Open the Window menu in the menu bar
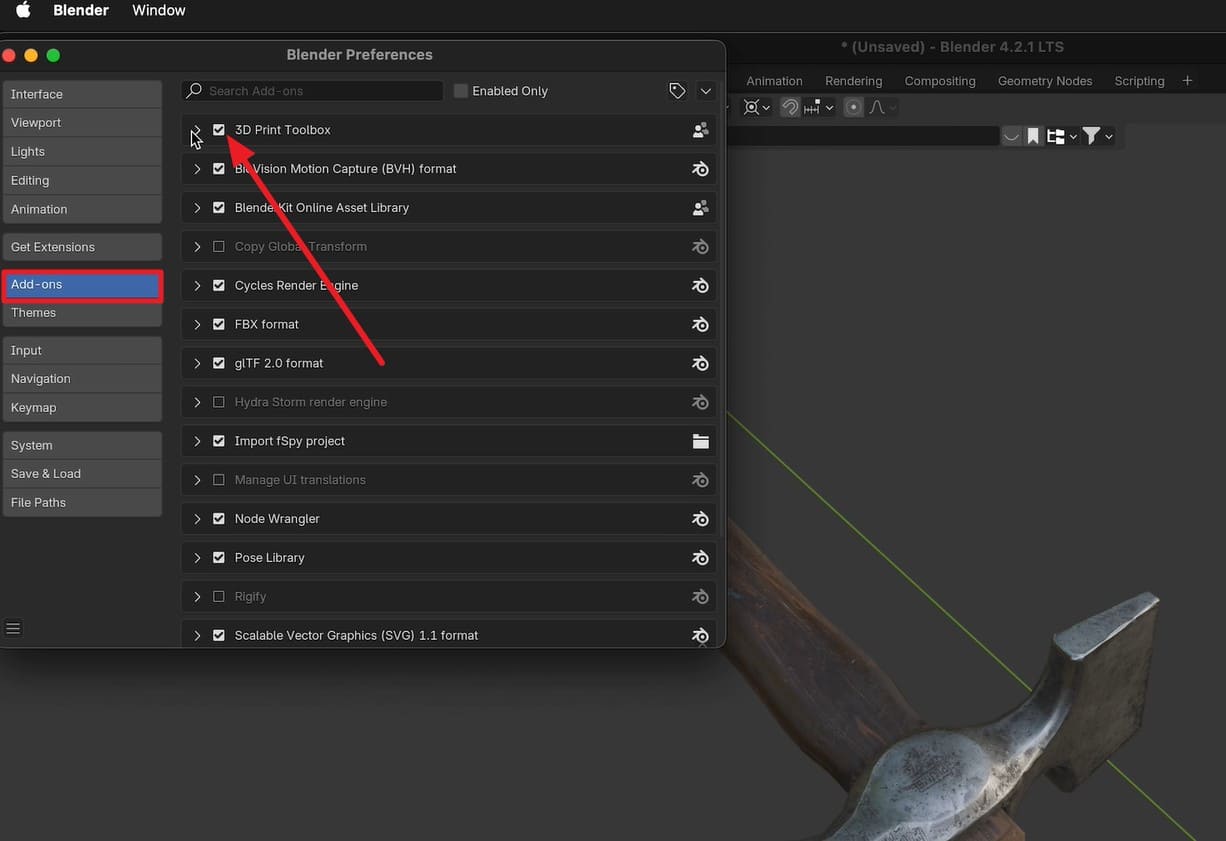 [158, 10]
